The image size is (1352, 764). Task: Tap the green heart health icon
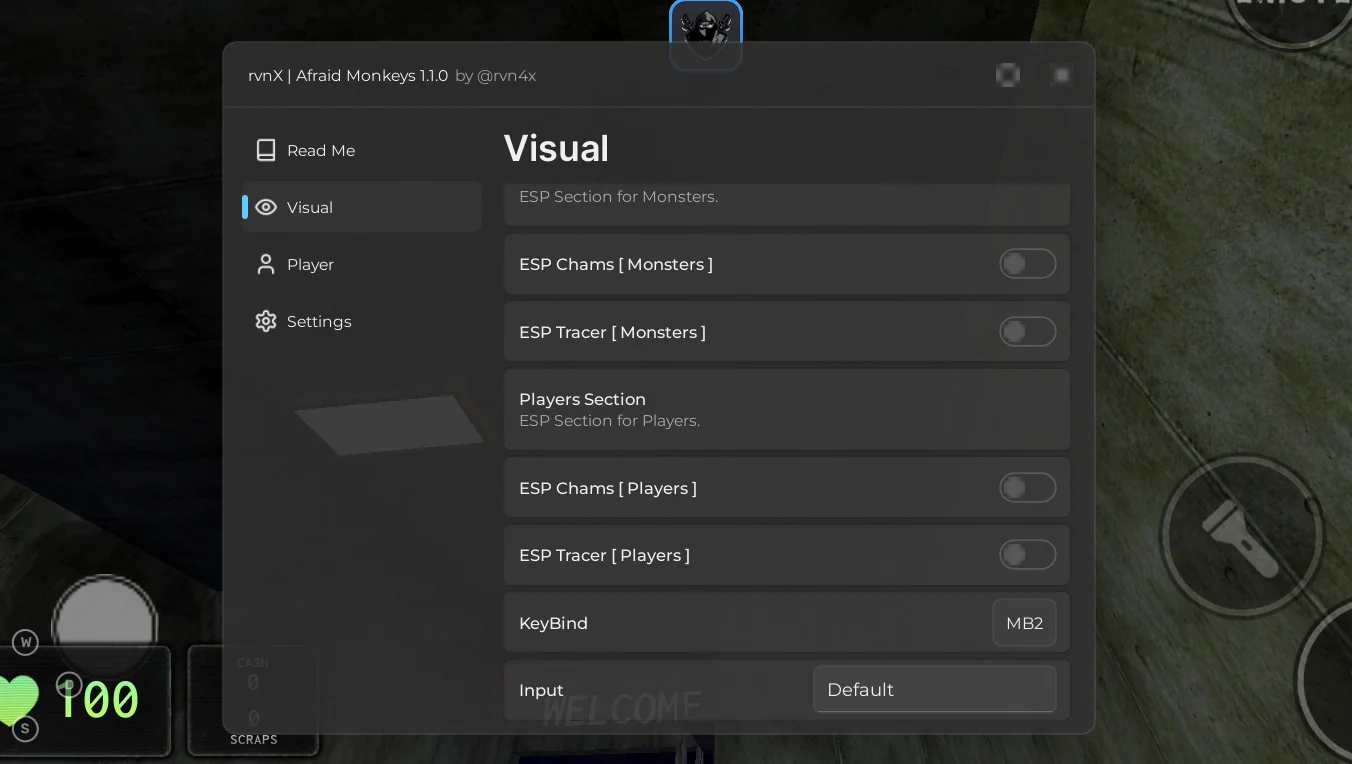[x=17, y=700]
